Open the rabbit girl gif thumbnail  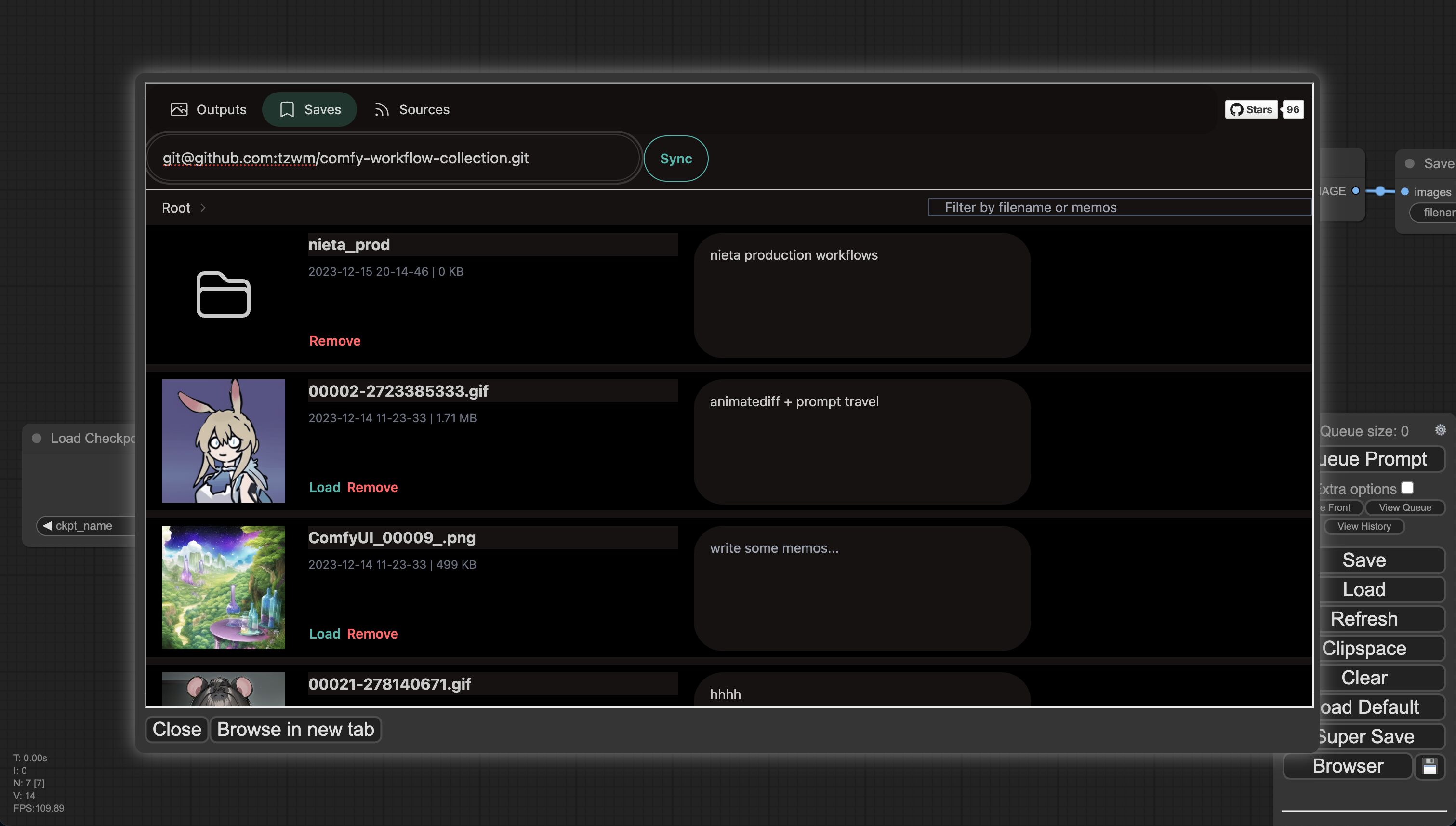coord(223,441)
